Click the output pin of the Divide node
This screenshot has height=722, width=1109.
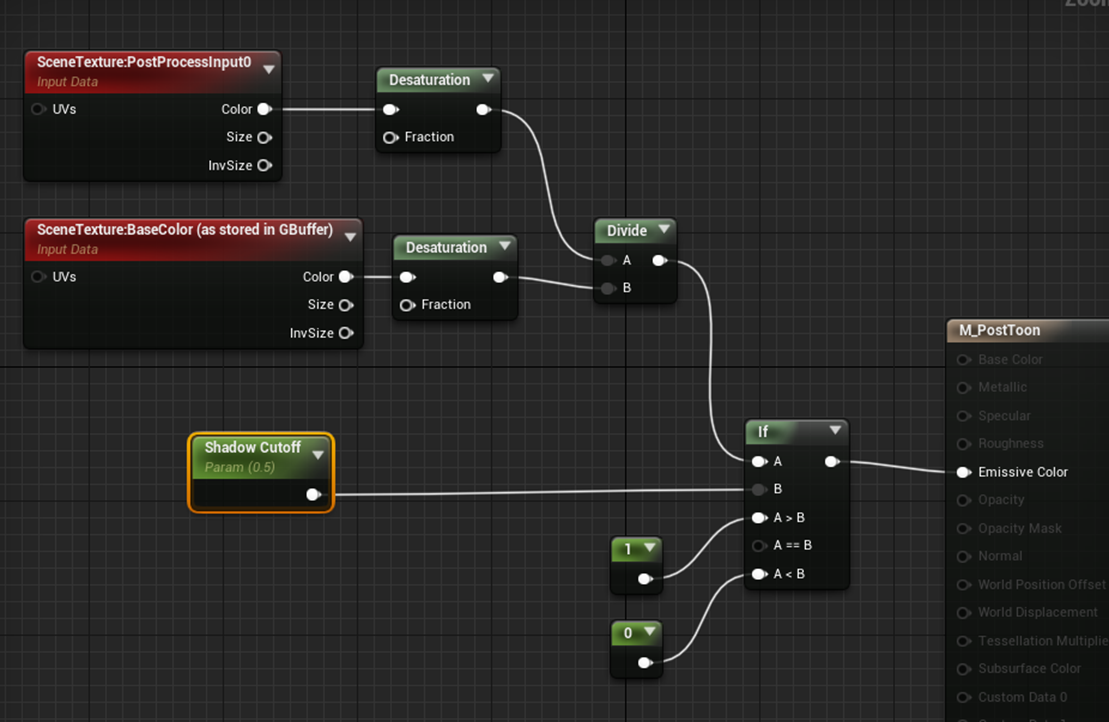click(660, 260)
